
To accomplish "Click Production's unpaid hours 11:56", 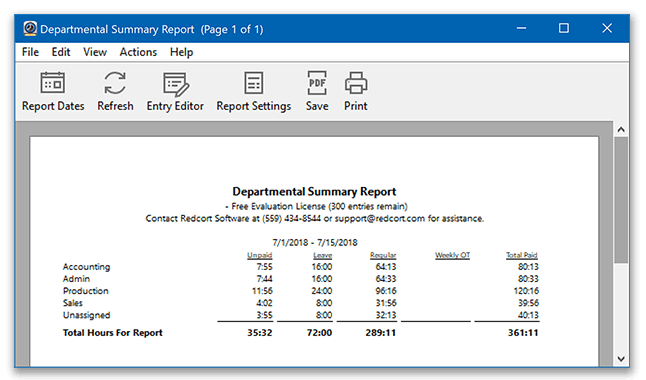I will pyautogui.click(x=262, y=291).
